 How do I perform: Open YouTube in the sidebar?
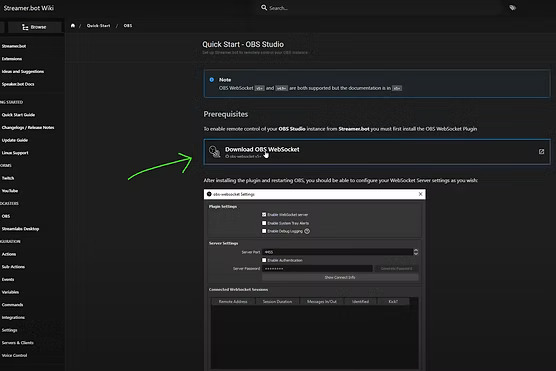tap(10, 191)
